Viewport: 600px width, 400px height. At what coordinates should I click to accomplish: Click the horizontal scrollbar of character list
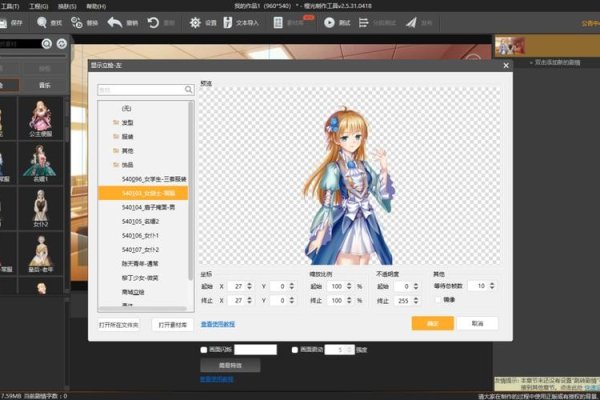point(142,309)
